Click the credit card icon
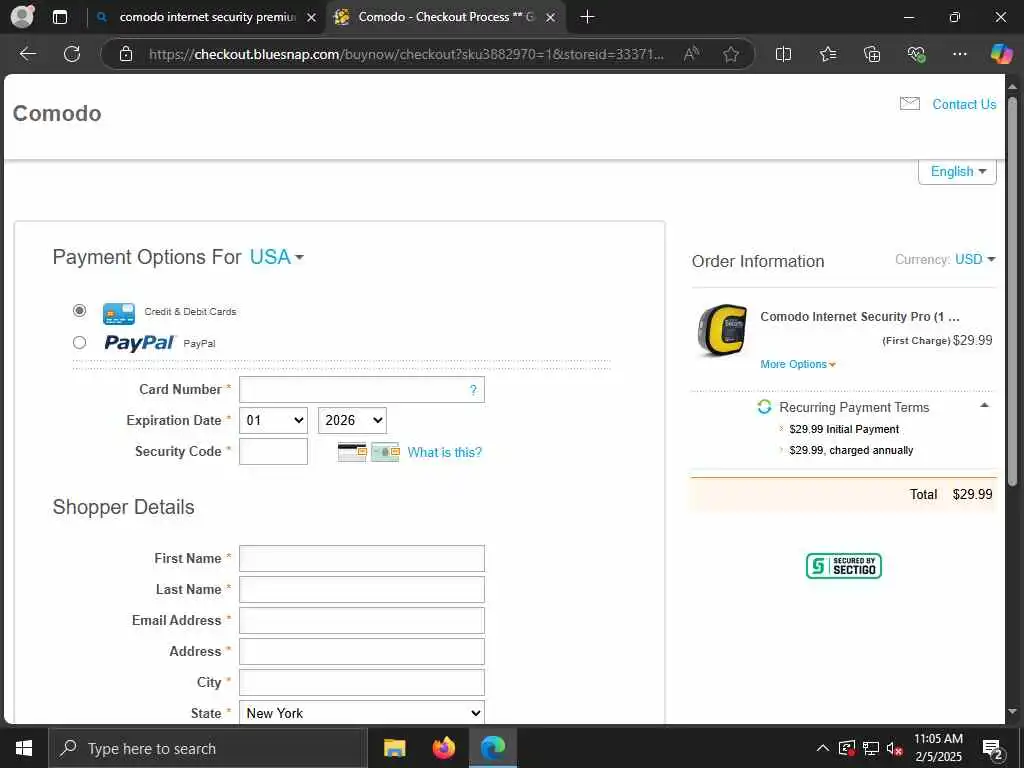The width and height of the screenshot is (1024, 768). 119,313
